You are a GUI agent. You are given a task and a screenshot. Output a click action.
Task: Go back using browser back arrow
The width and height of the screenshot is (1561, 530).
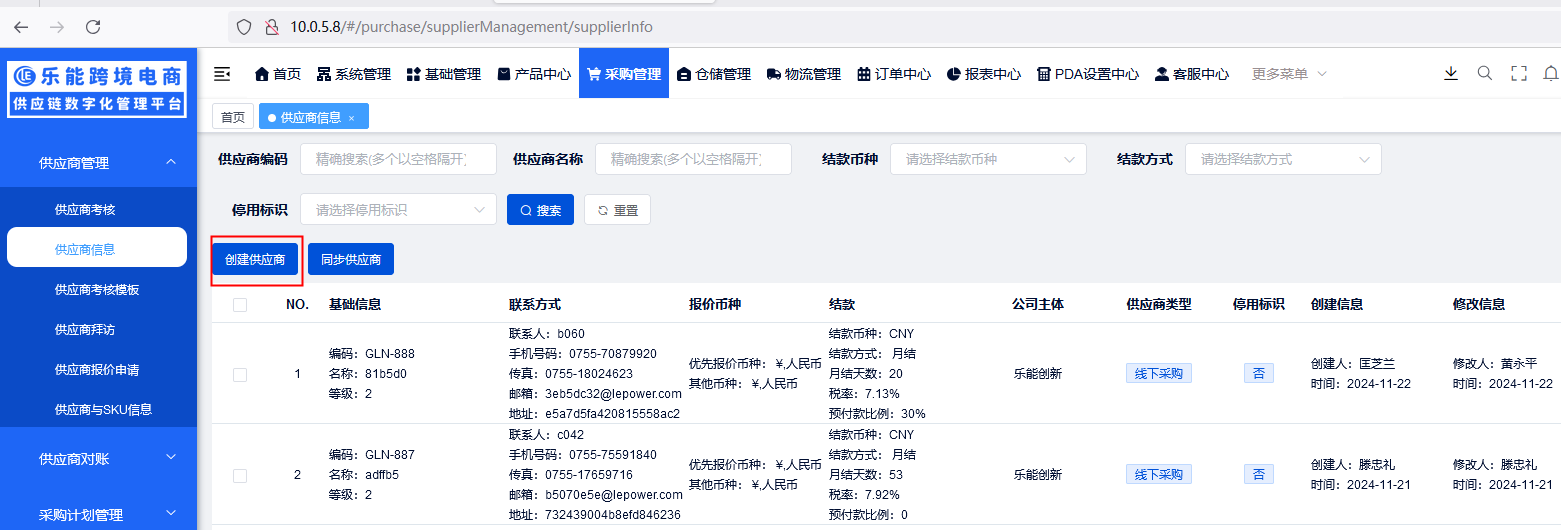tap(21, 27)
